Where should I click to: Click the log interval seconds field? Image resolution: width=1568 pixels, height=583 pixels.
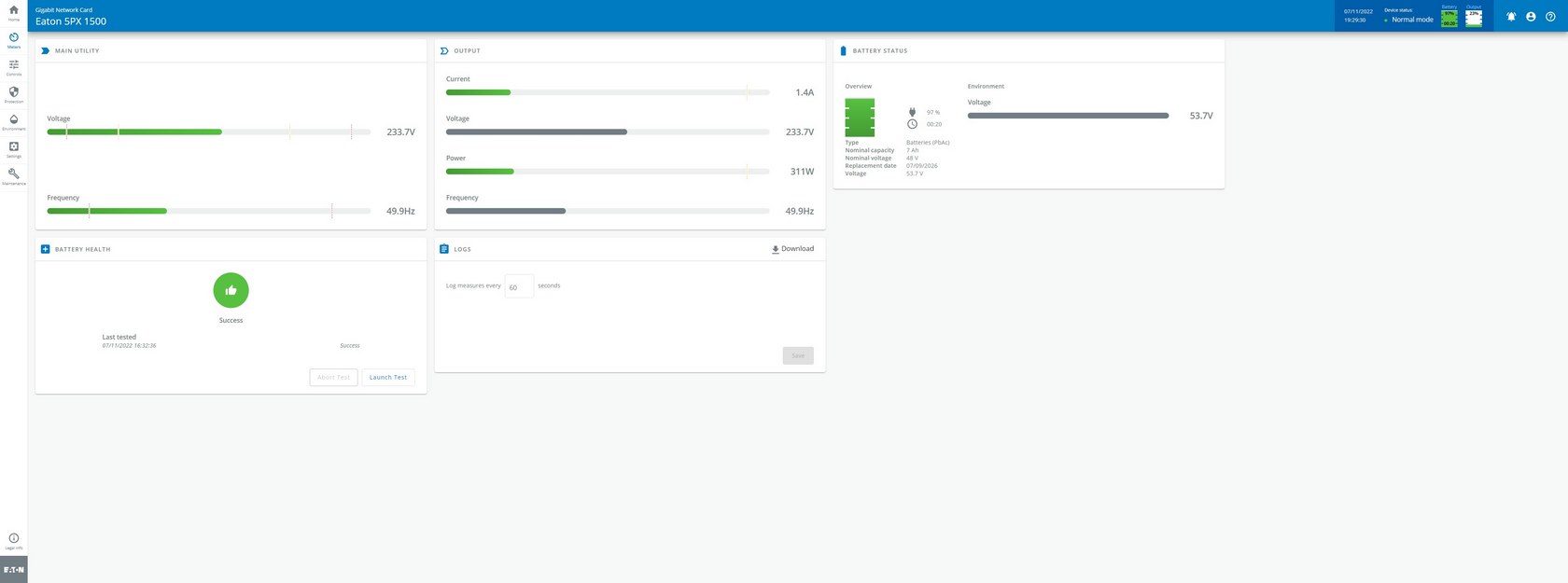[519, 286]
